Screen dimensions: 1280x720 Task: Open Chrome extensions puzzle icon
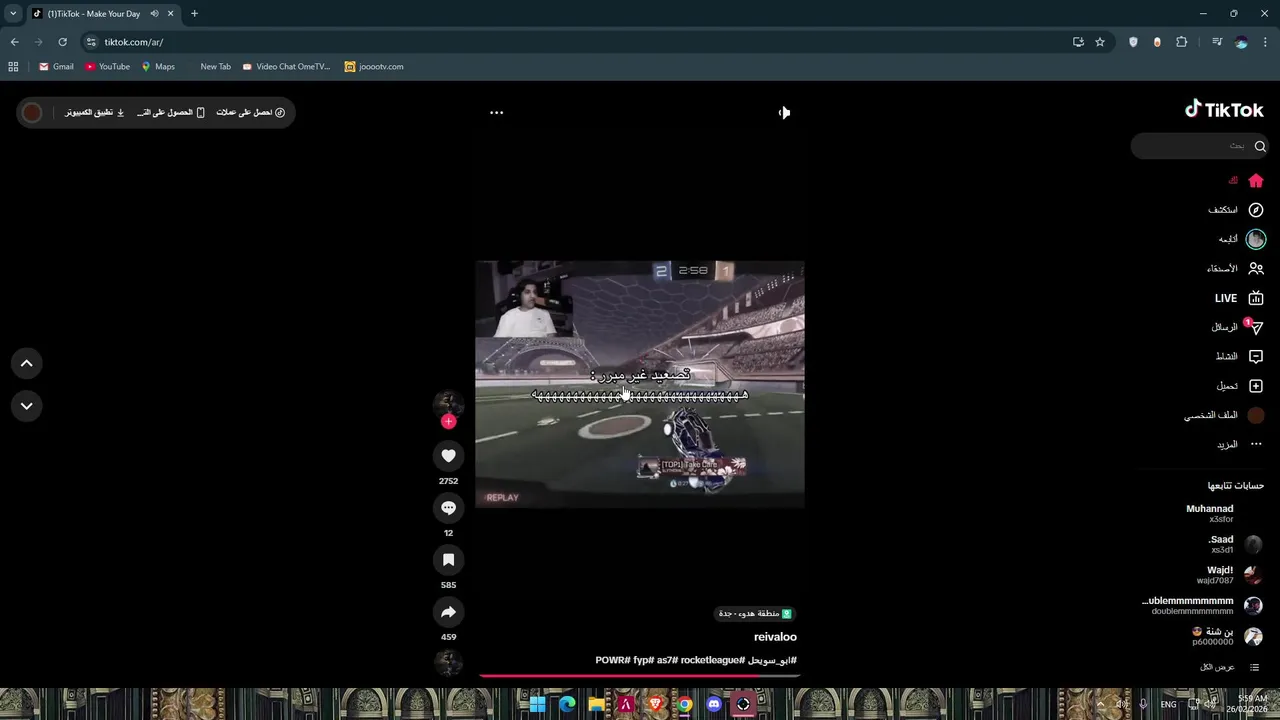click(x=1182, y=42)
